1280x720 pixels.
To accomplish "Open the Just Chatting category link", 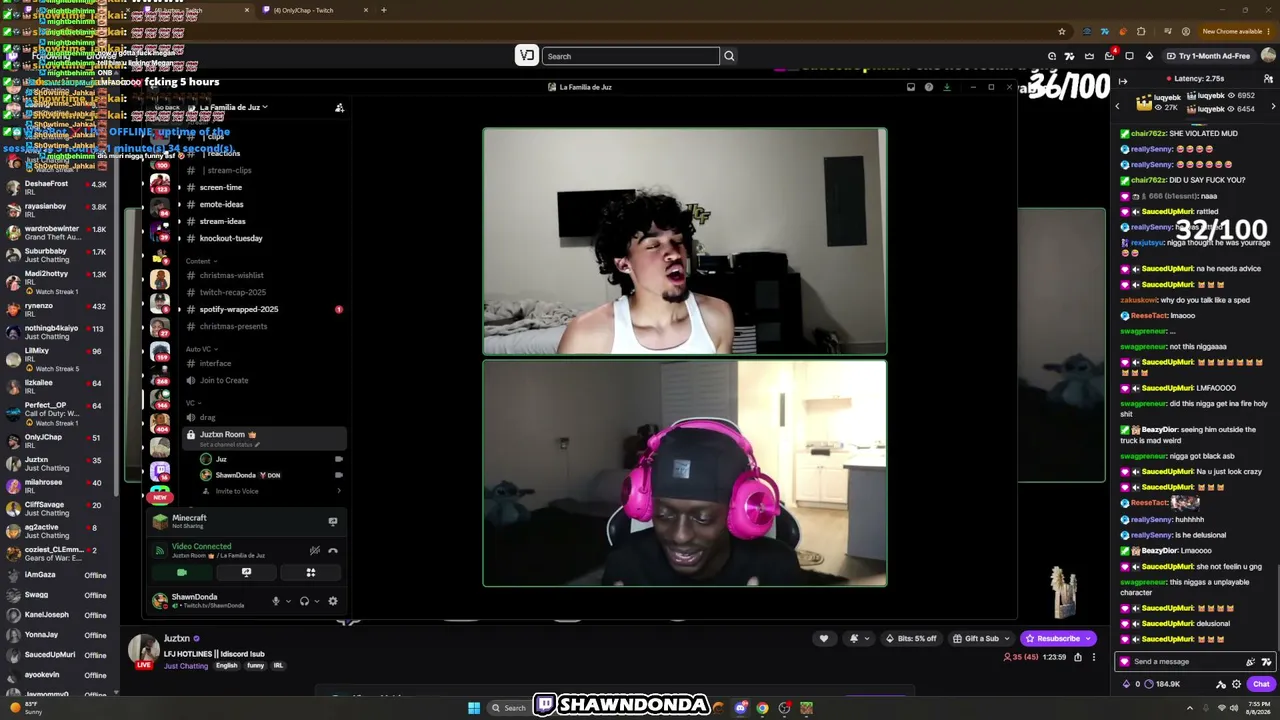I will [x=186, y=666].
